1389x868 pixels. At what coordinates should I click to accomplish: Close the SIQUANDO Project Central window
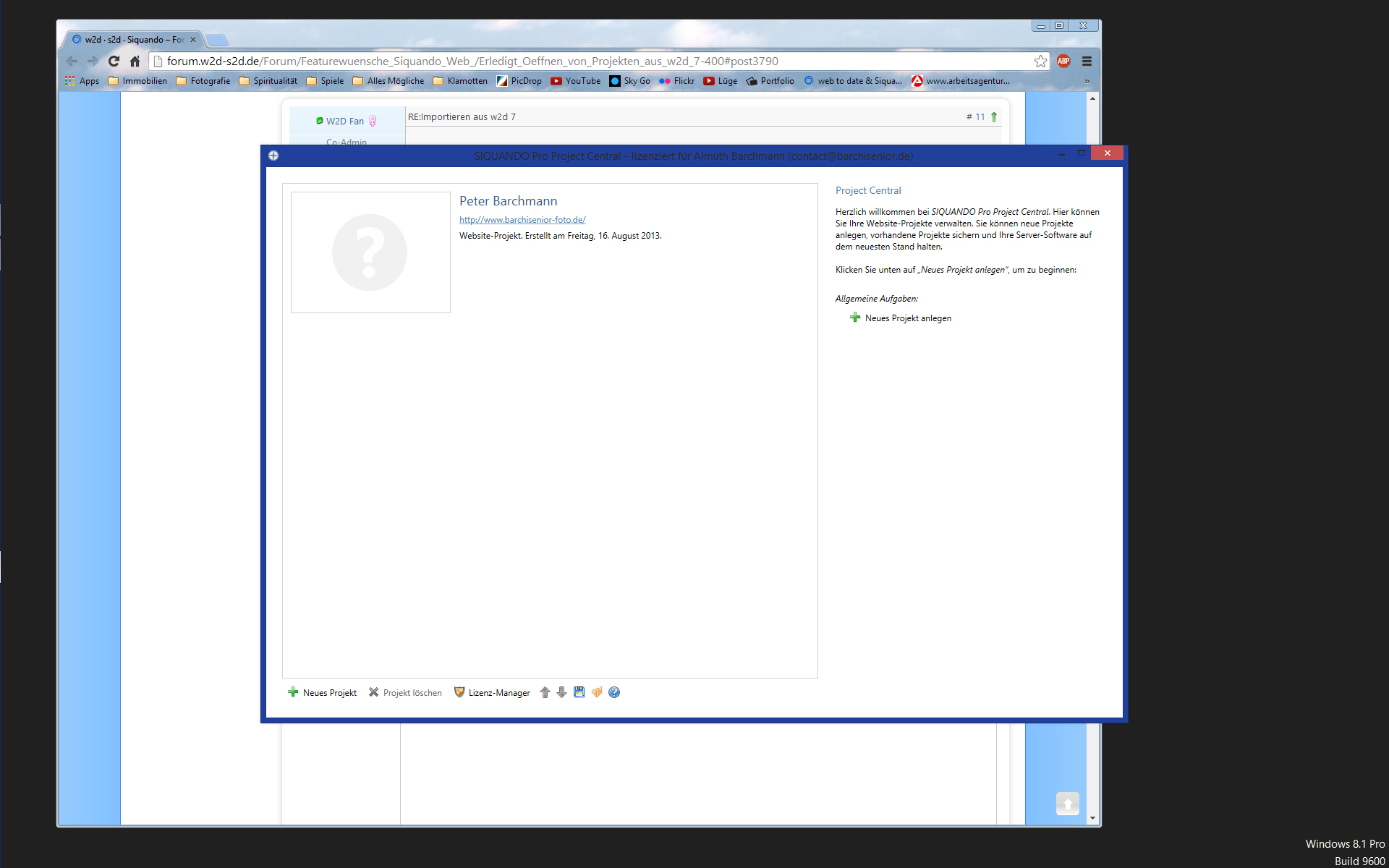point(1107,153)
